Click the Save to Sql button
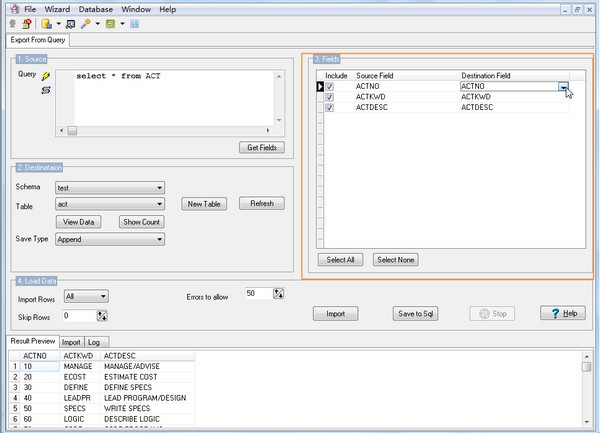 point(415,314)
